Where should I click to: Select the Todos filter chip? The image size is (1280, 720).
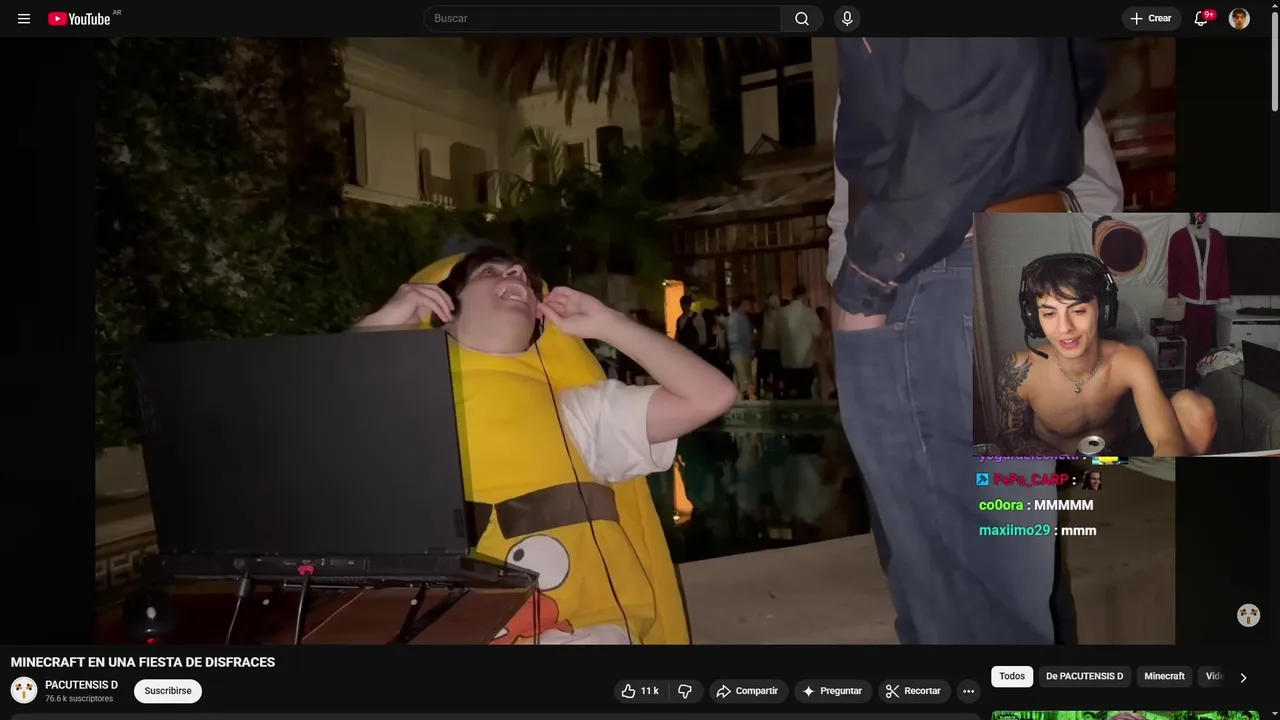tap(1012, 677)
